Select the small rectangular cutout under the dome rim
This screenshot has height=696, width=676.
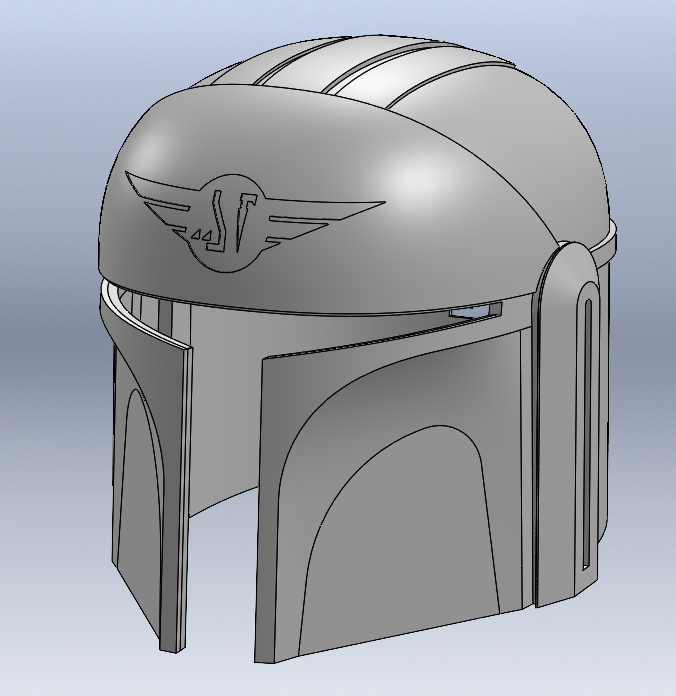[475, 310]
